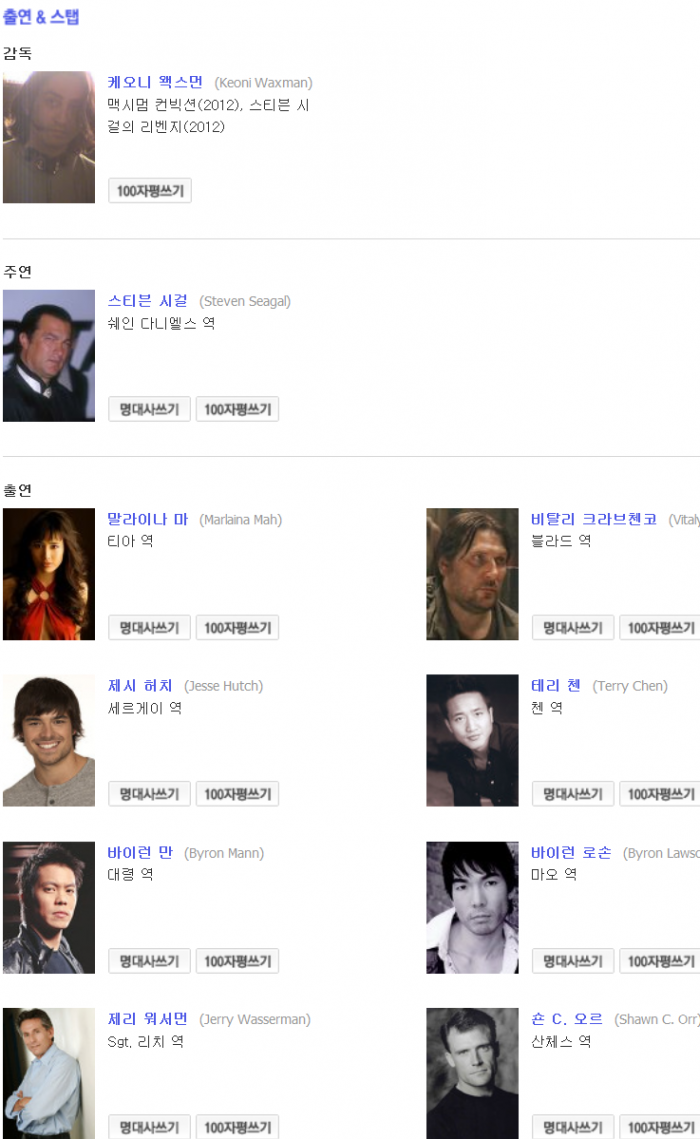Image resolution: width=700 pixels, height=1139 pixels.
Task: Click 명대사쓰기 button for 티아 역
Action: (x=149, y=628)
